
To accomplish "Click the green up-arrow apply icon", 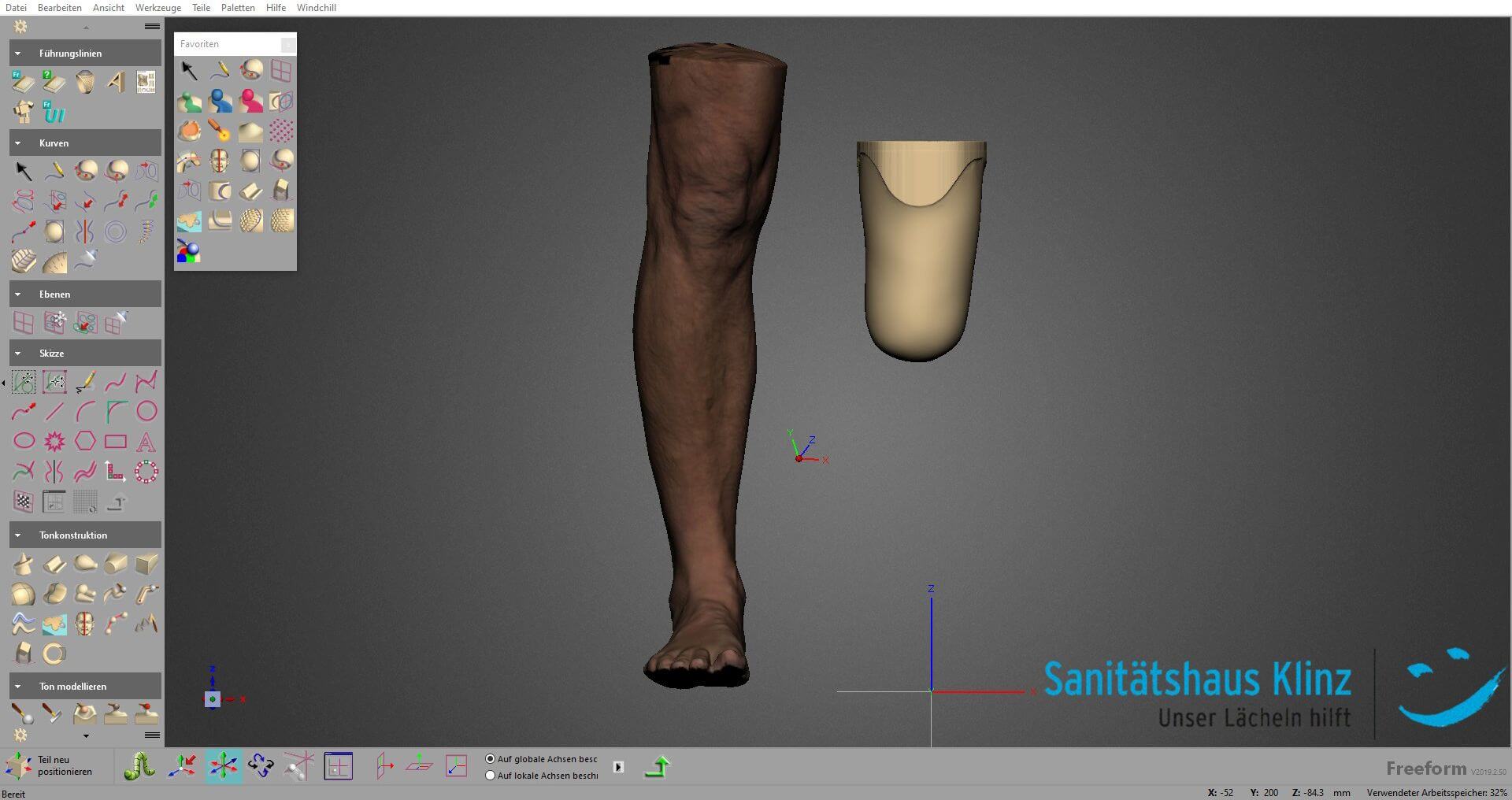I will click(657, 766).
